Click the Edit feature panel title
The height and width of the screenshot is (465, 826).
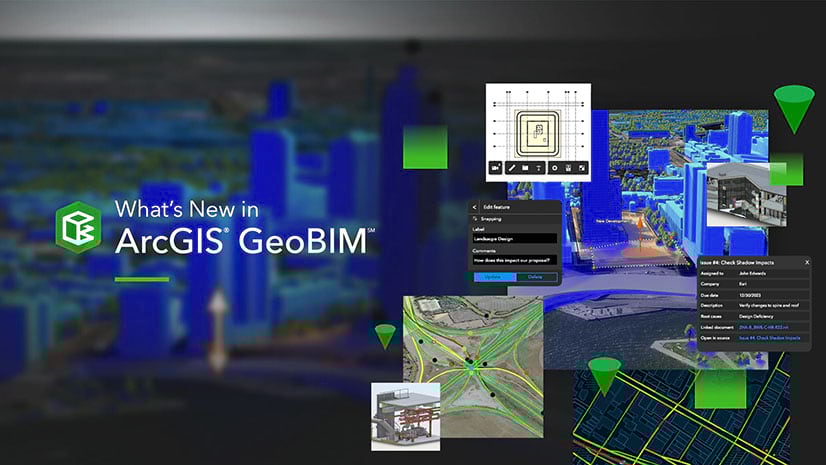click(x=496, y=207)
